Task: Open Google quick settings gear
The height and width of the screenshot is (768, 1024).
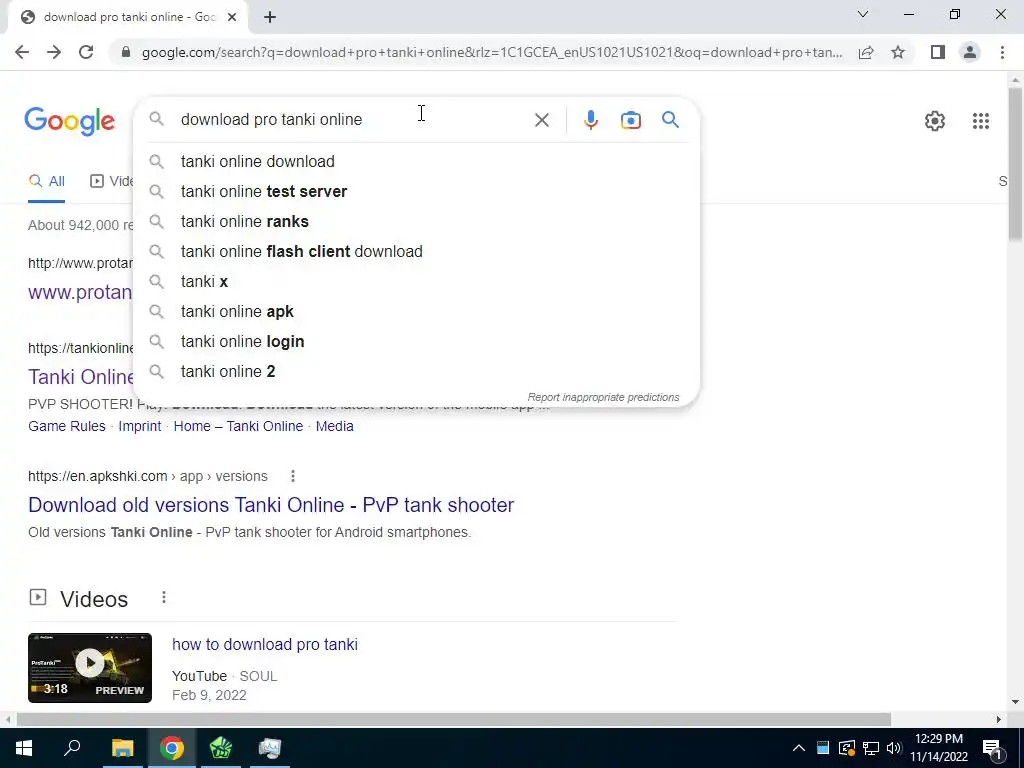Action: (x=935, y=121)
